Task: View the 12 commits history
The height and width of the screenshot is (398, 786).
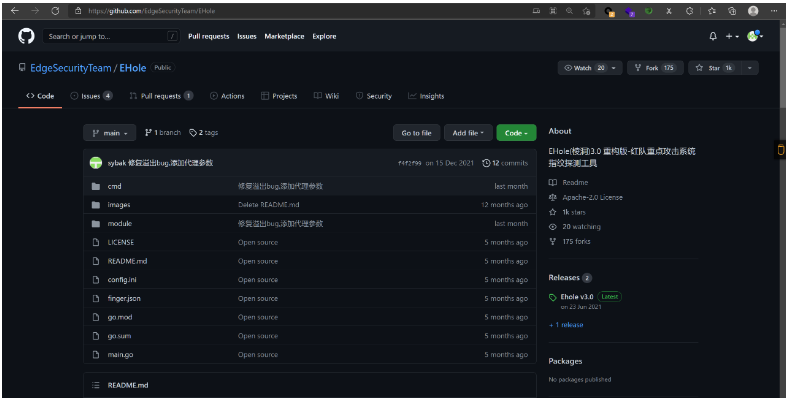Action: point(505,163)
